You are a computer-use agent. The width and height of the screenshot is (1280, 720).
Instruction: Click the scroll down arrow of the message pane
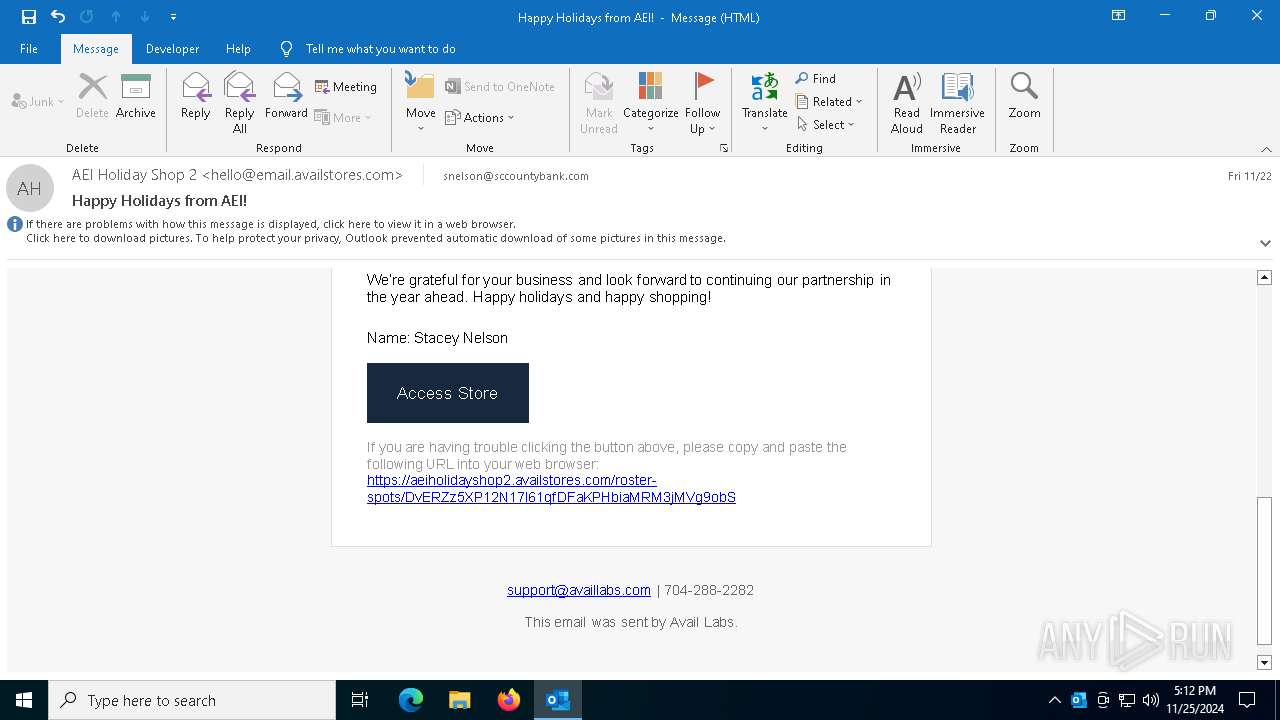click(x=1264, y=662)
